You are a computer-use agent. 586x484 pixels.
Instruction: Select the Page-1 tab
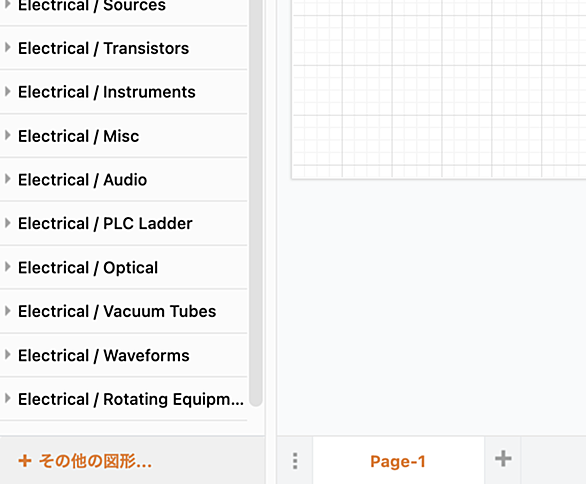(x=398, y=460)
